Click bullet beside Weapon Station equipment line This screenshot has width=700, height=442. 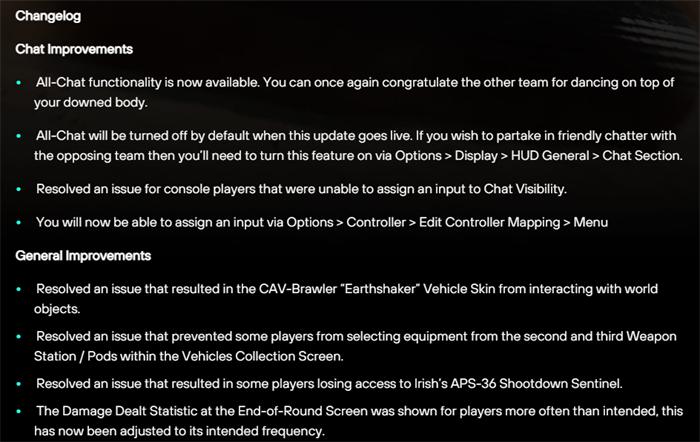19,337
